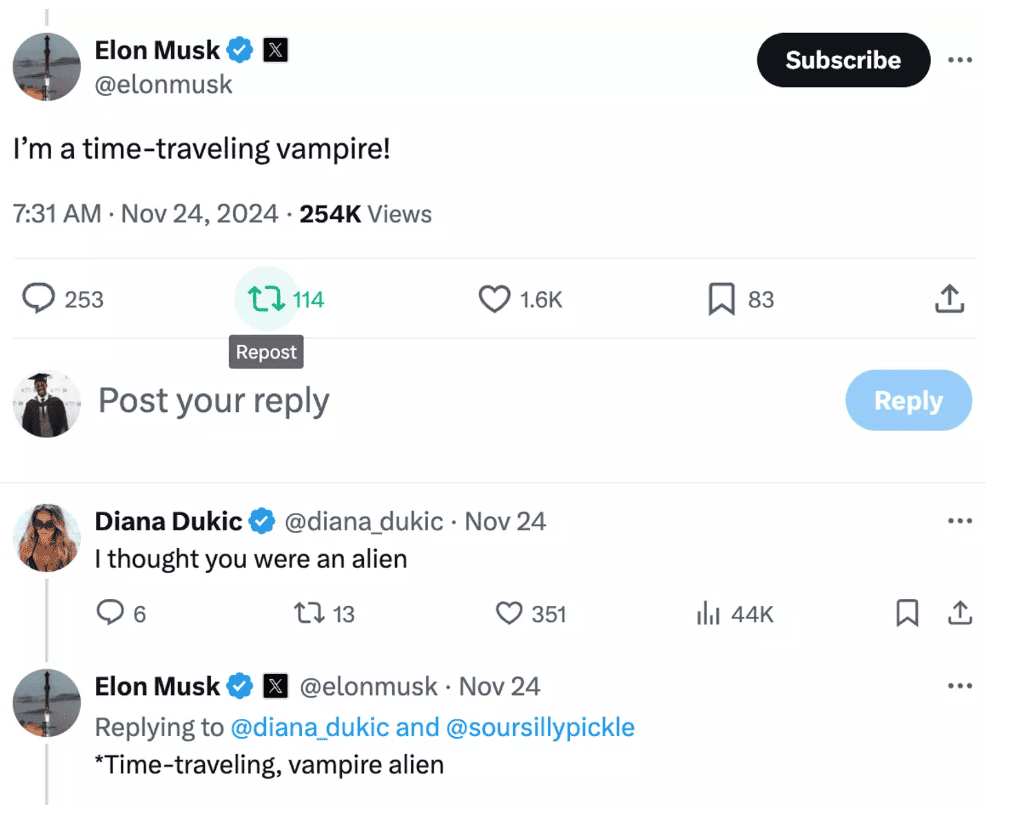Viewport: 1014px width, 813px height.
Task: Share the vampire post via upload icon
Action: point(949,299)
